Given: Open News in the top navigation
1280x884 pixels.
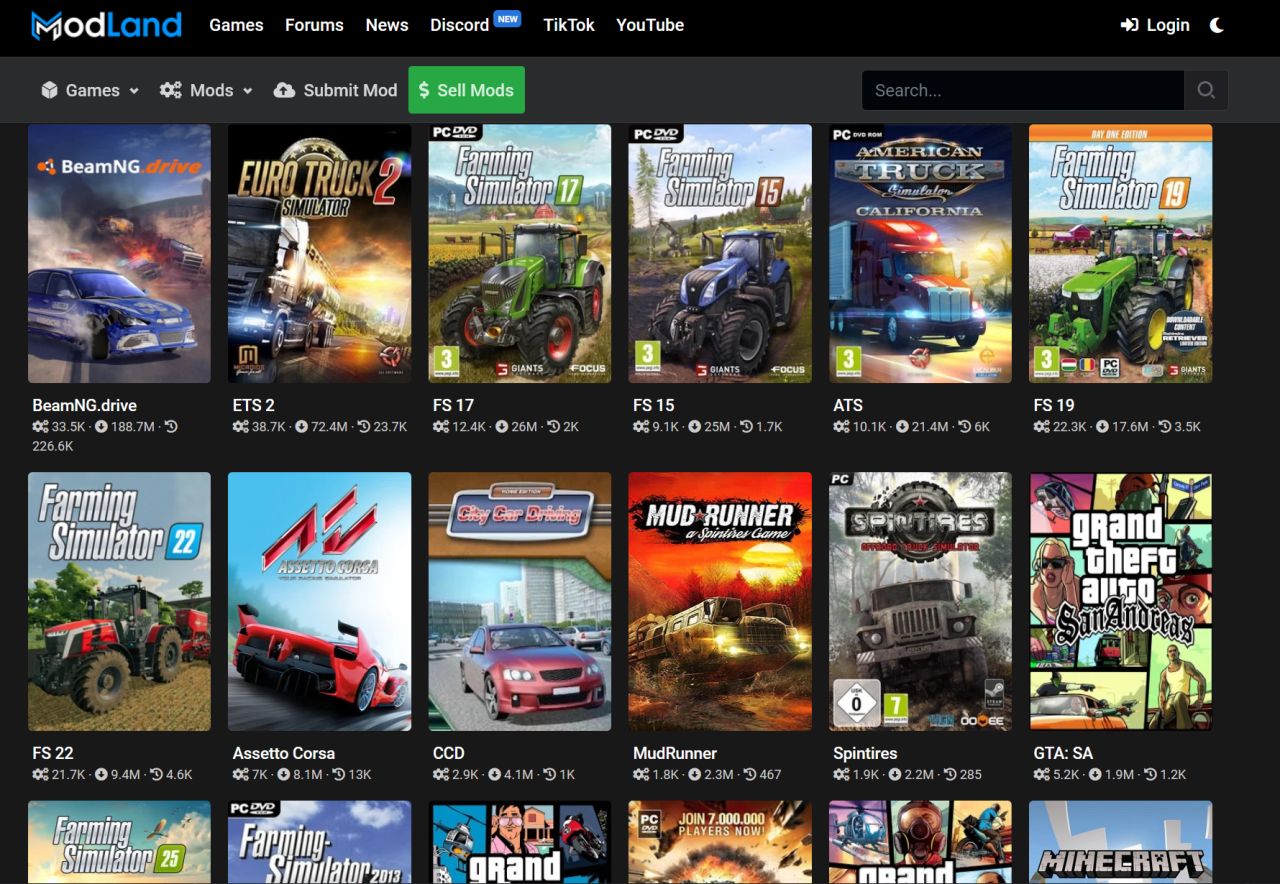Looking at the screenshot, I should pyautogui.click(x=387, y=25).
